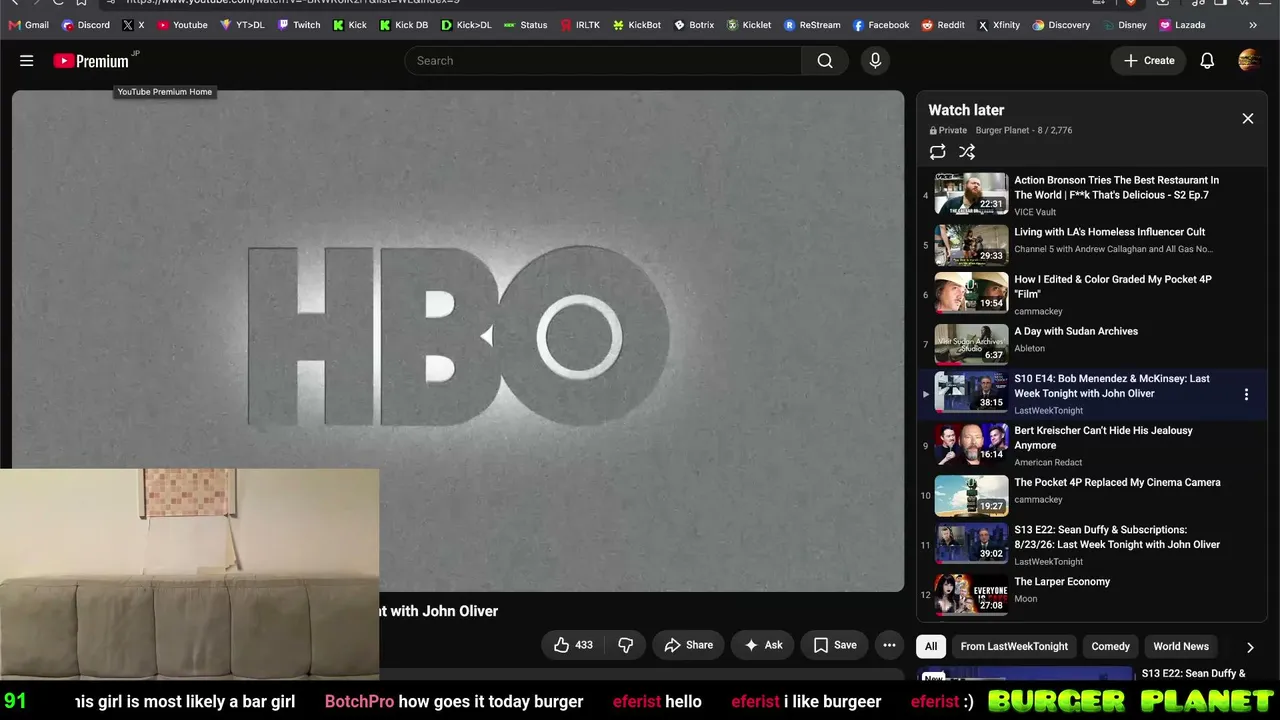Screen dimensions: 1280x720
Task: Open the Kick>DL bookmark
Action: [x=466, y=25]
